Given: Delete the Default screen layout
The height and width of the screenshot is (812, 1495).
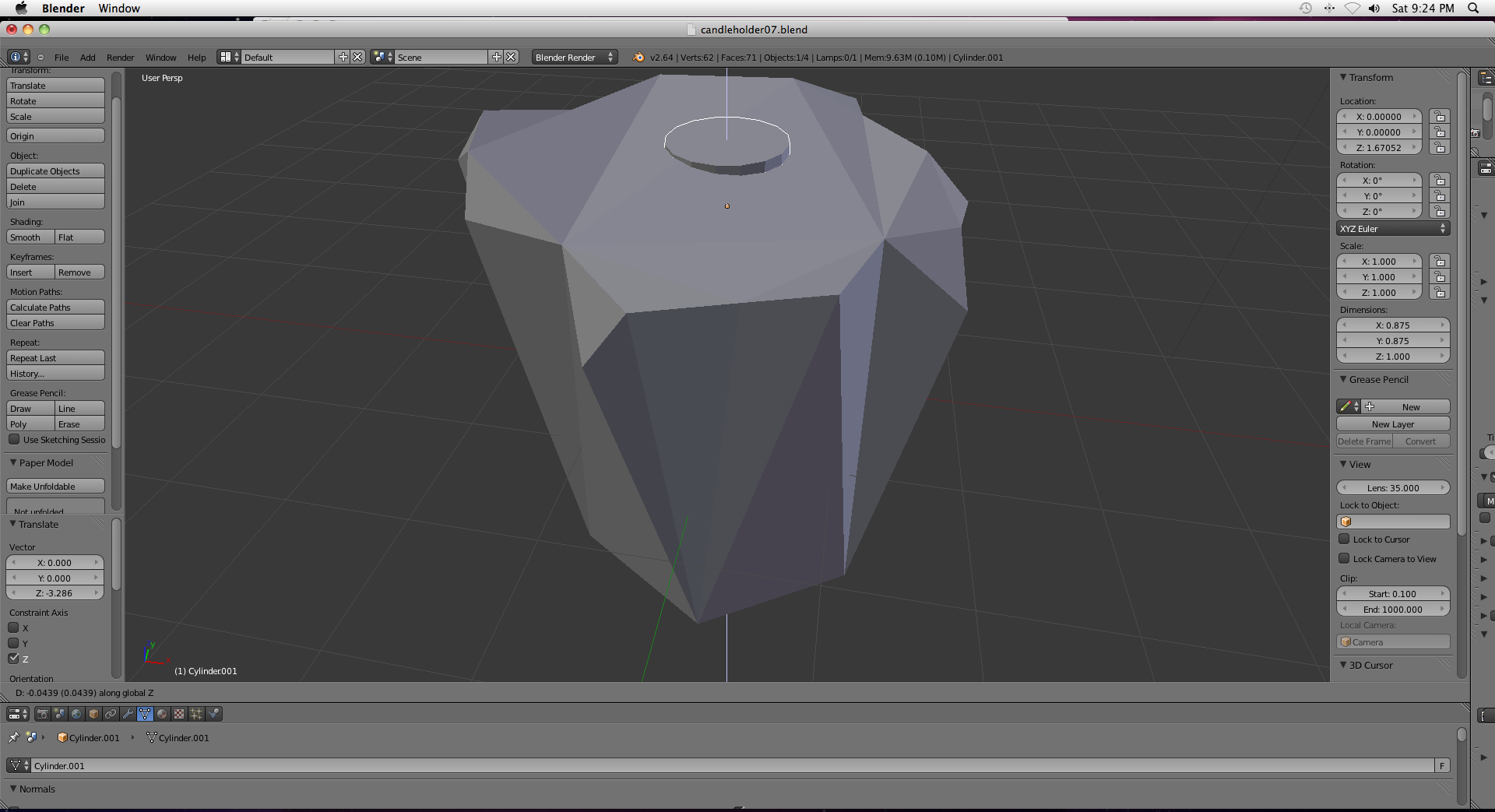Looking at the screenshot, I should click(x=357, y=57).
